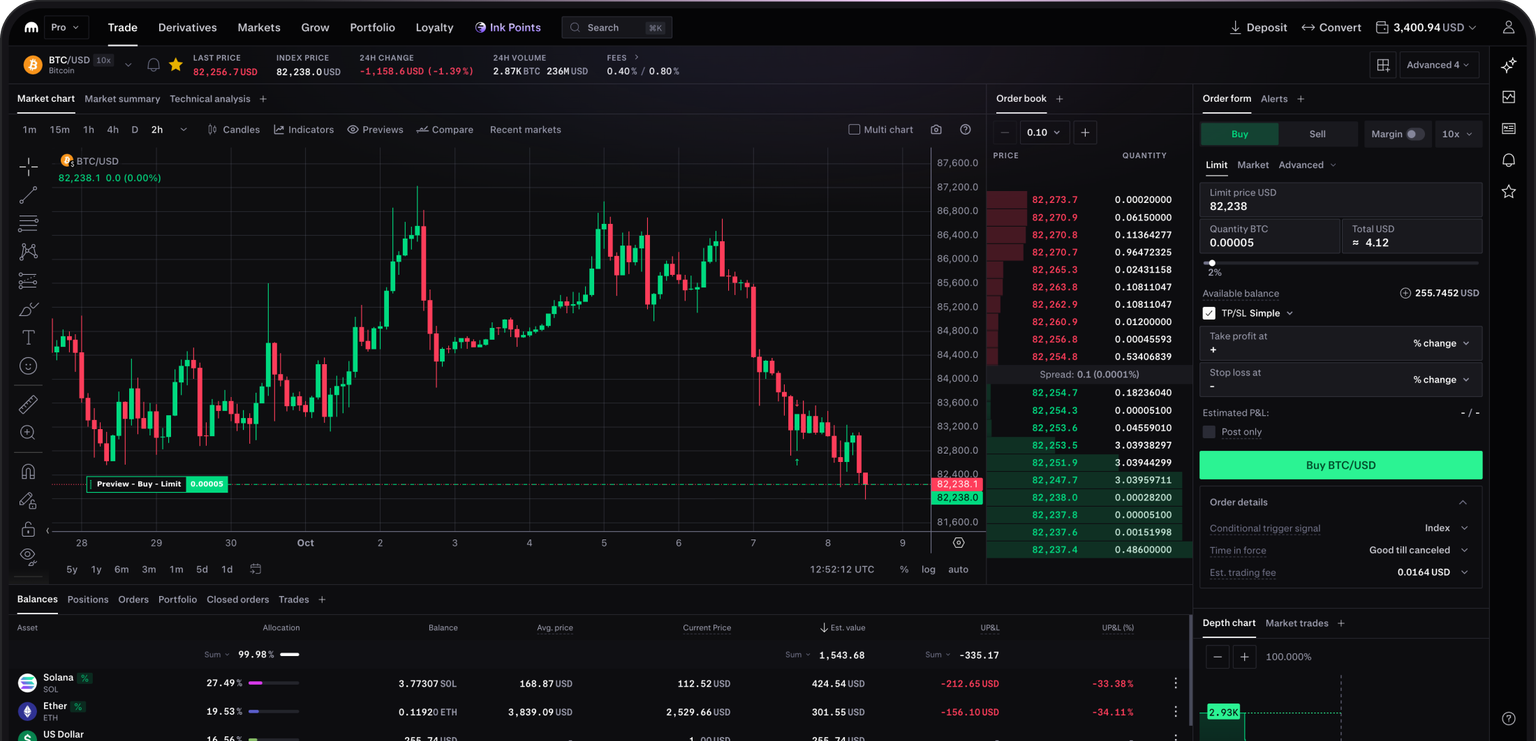This screenshot has width=1536, height=741.
Task: Click the Buy BTC/USD button
Action: pyautogui.click(x=1341, y=465)
